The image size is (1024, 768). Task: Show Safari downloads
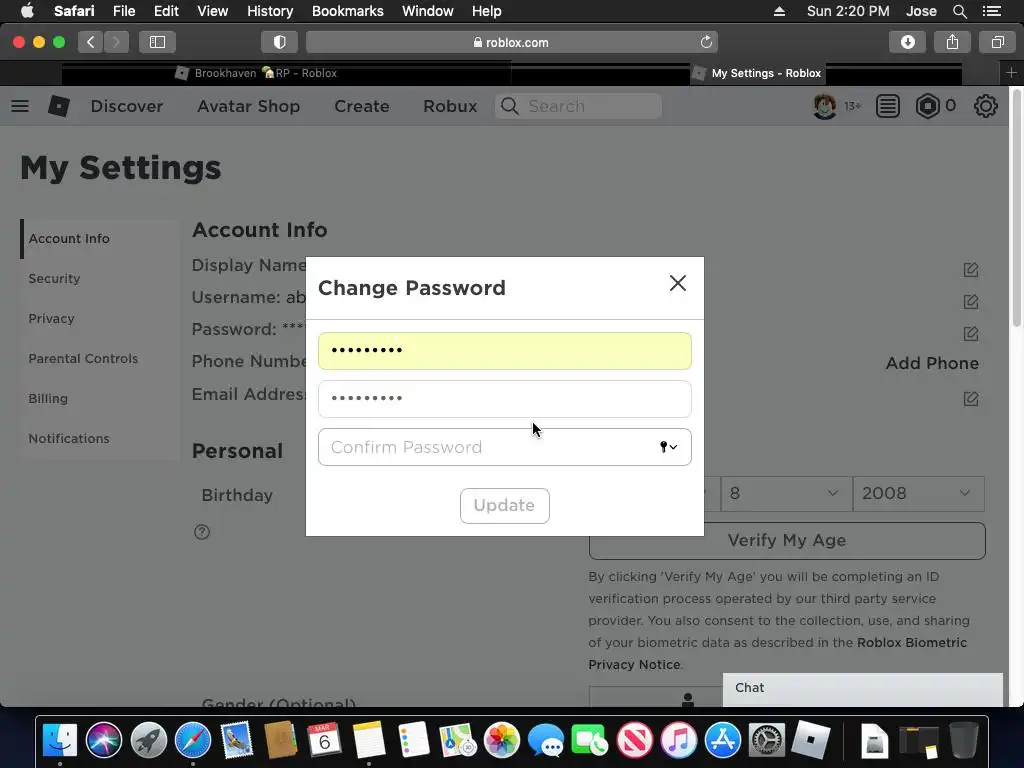tap(907, 42)
